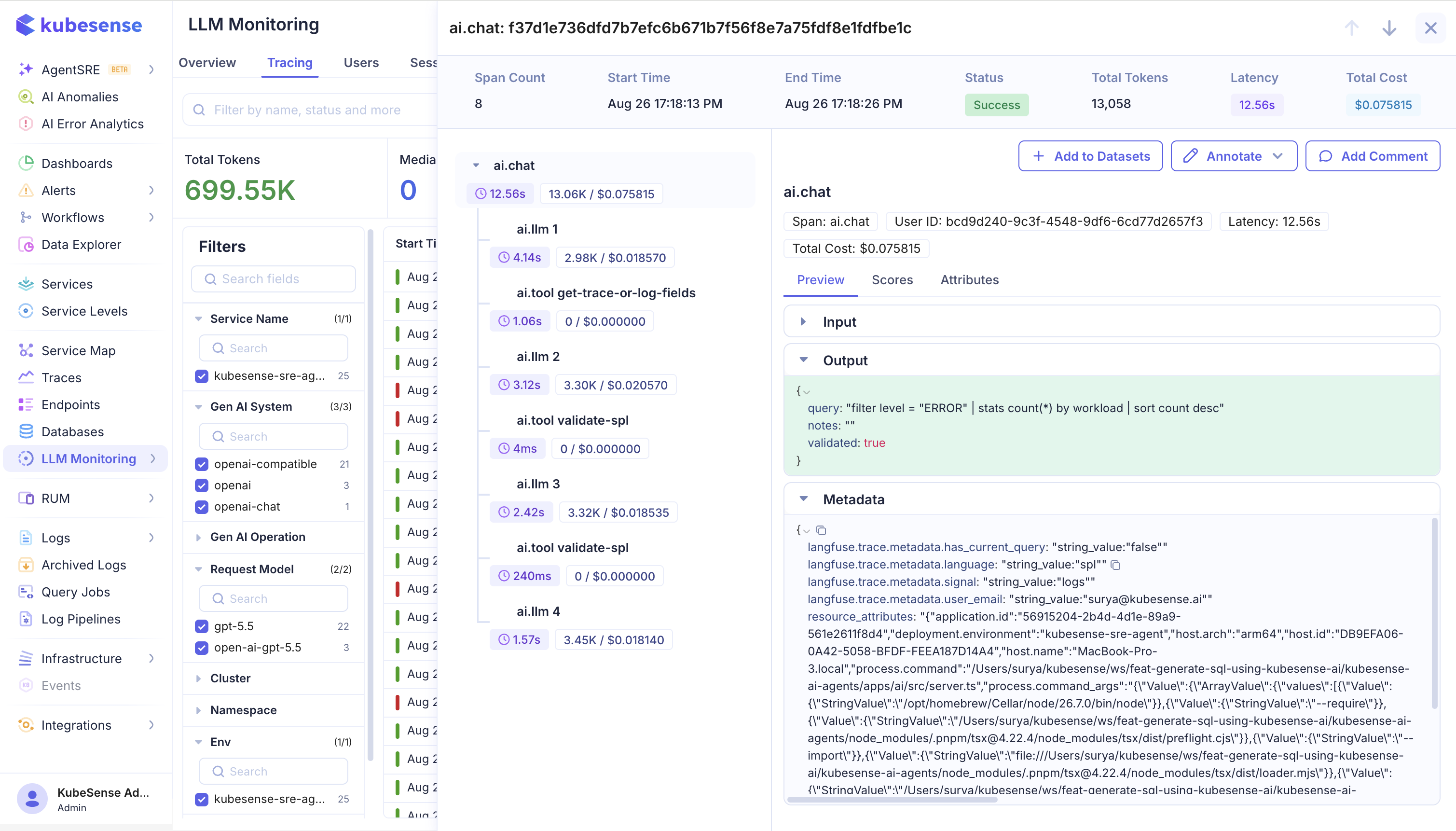Select the ai.tool get-trace-or-log-fields span
This screenshot has width=1456, height=831.
pos(605,293)
